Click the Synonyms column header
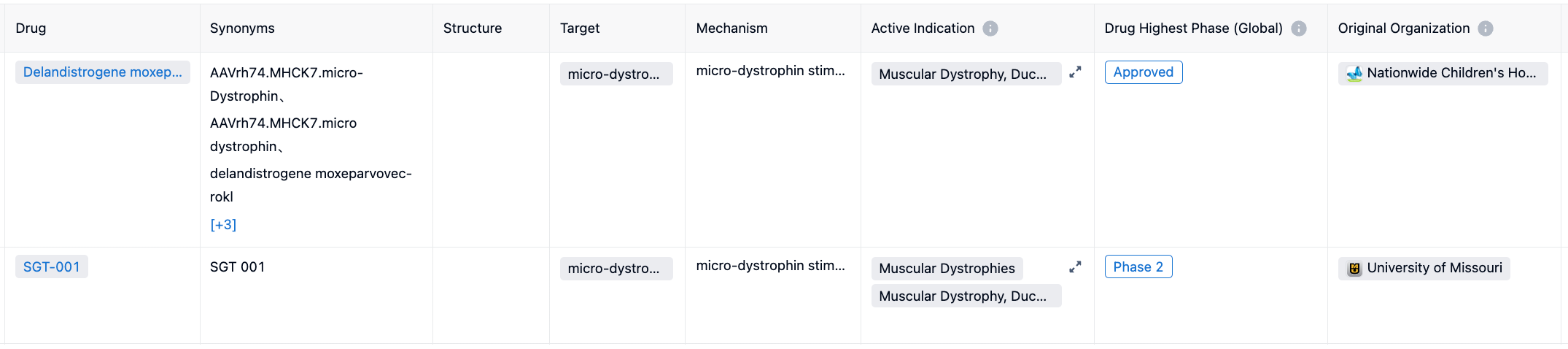 pos(242,28)
